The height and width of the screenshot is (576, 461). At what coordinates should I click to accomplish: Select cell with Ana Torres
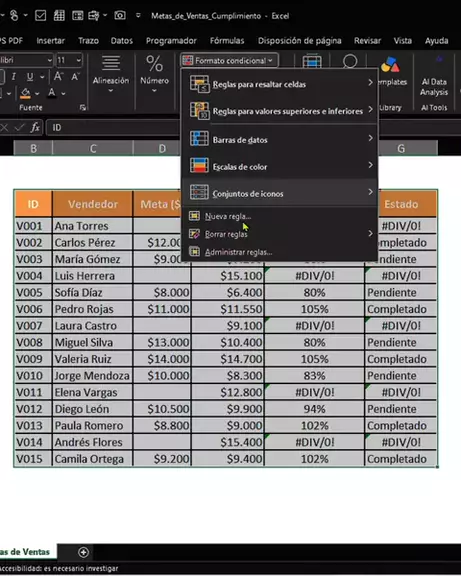[93, 226]
